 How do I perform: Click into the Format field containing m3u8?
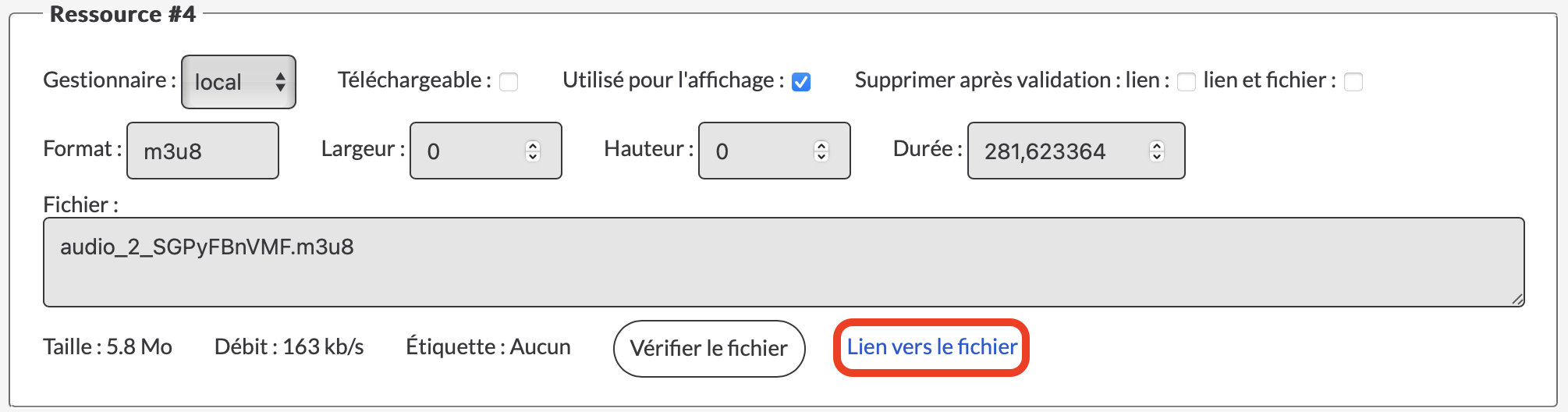click(202, 151)
